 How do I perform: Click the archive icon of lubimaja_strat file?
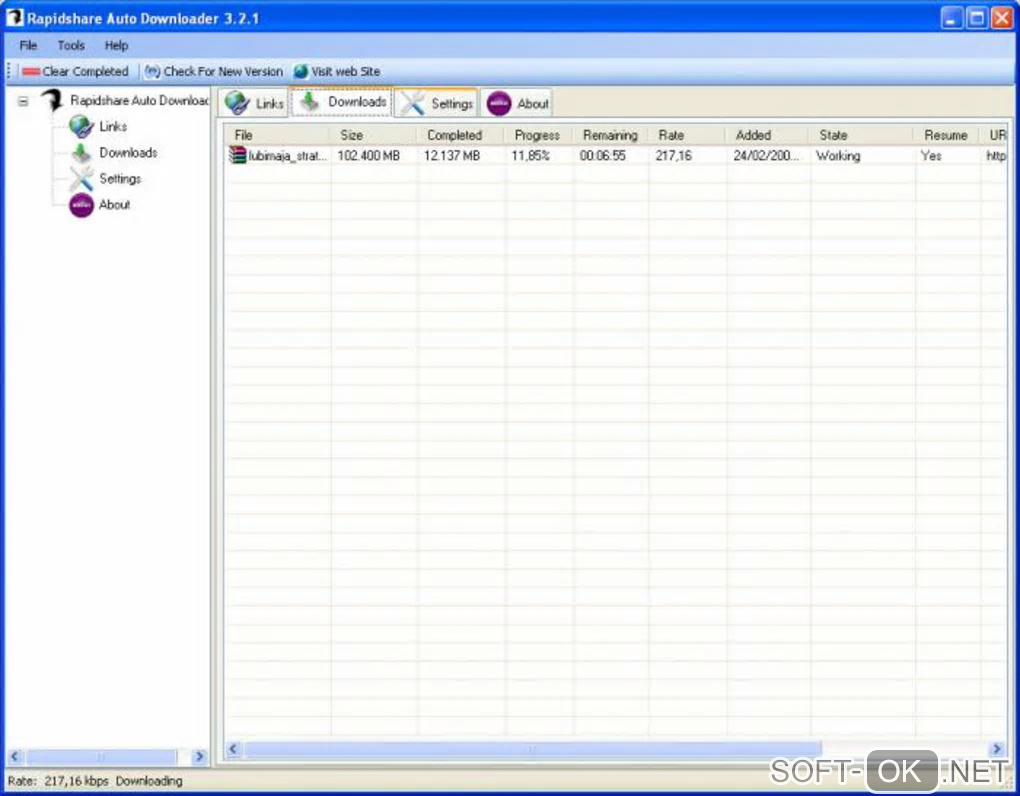[237, 155]
